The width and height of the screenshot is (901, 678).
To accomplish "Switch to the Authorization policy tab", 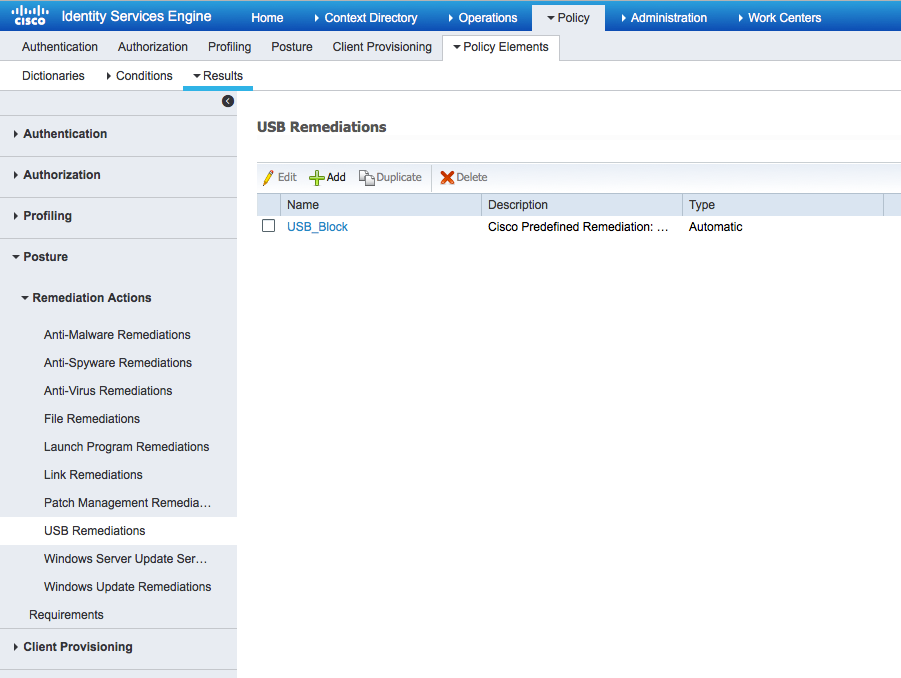I will [153, 47].
